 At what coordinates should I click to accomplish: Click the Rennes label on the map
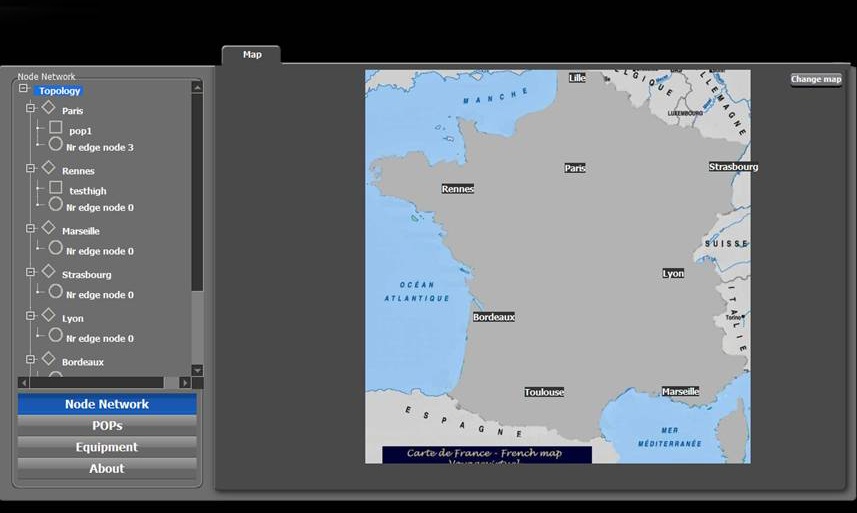[x=457, y=189]
